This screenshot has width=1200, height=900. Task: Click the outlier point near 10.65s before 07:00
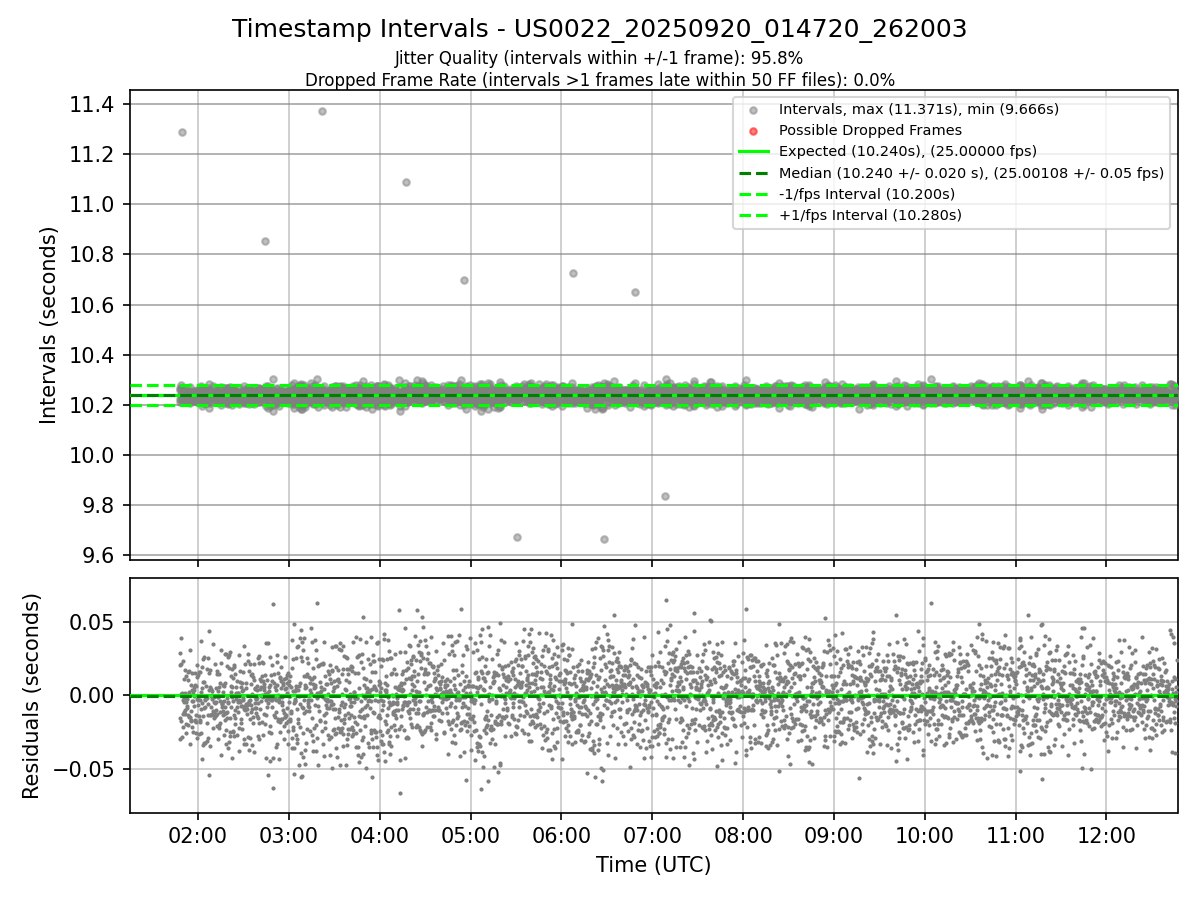635,292
